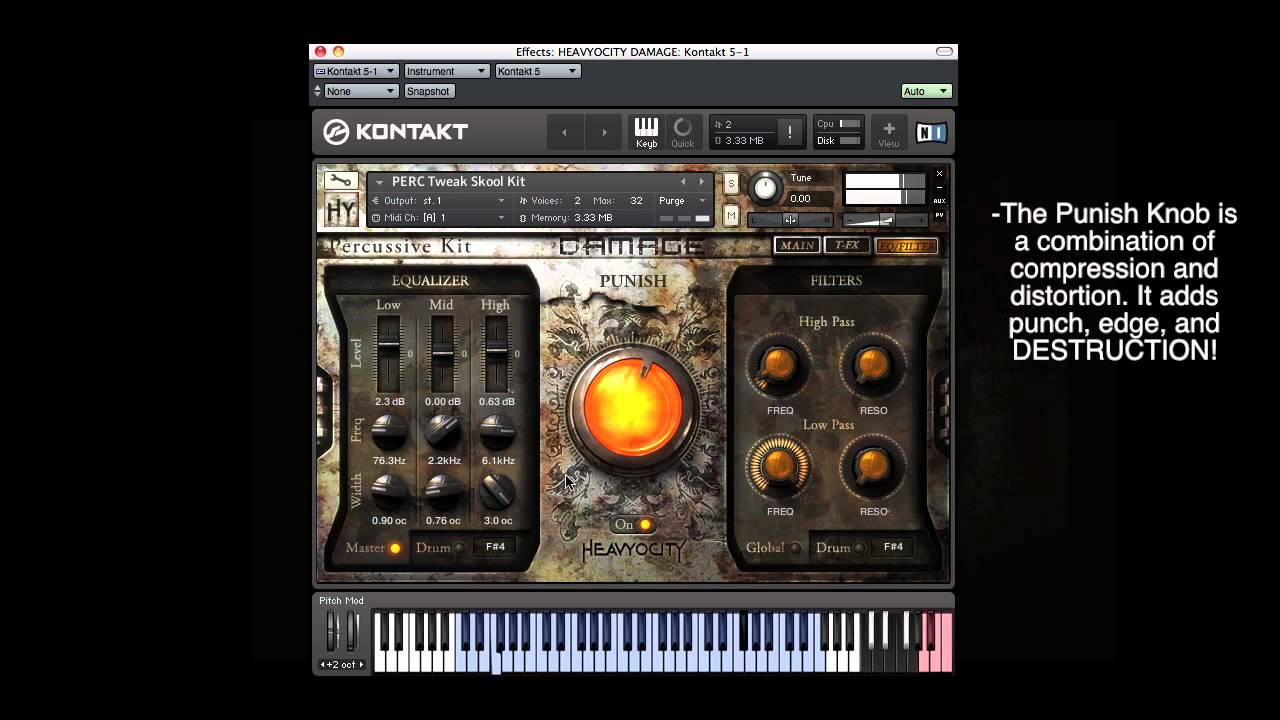This screenshot has width=1280, height=720.
Task: Click the instrument volume slider
Action: click(884, 219)
